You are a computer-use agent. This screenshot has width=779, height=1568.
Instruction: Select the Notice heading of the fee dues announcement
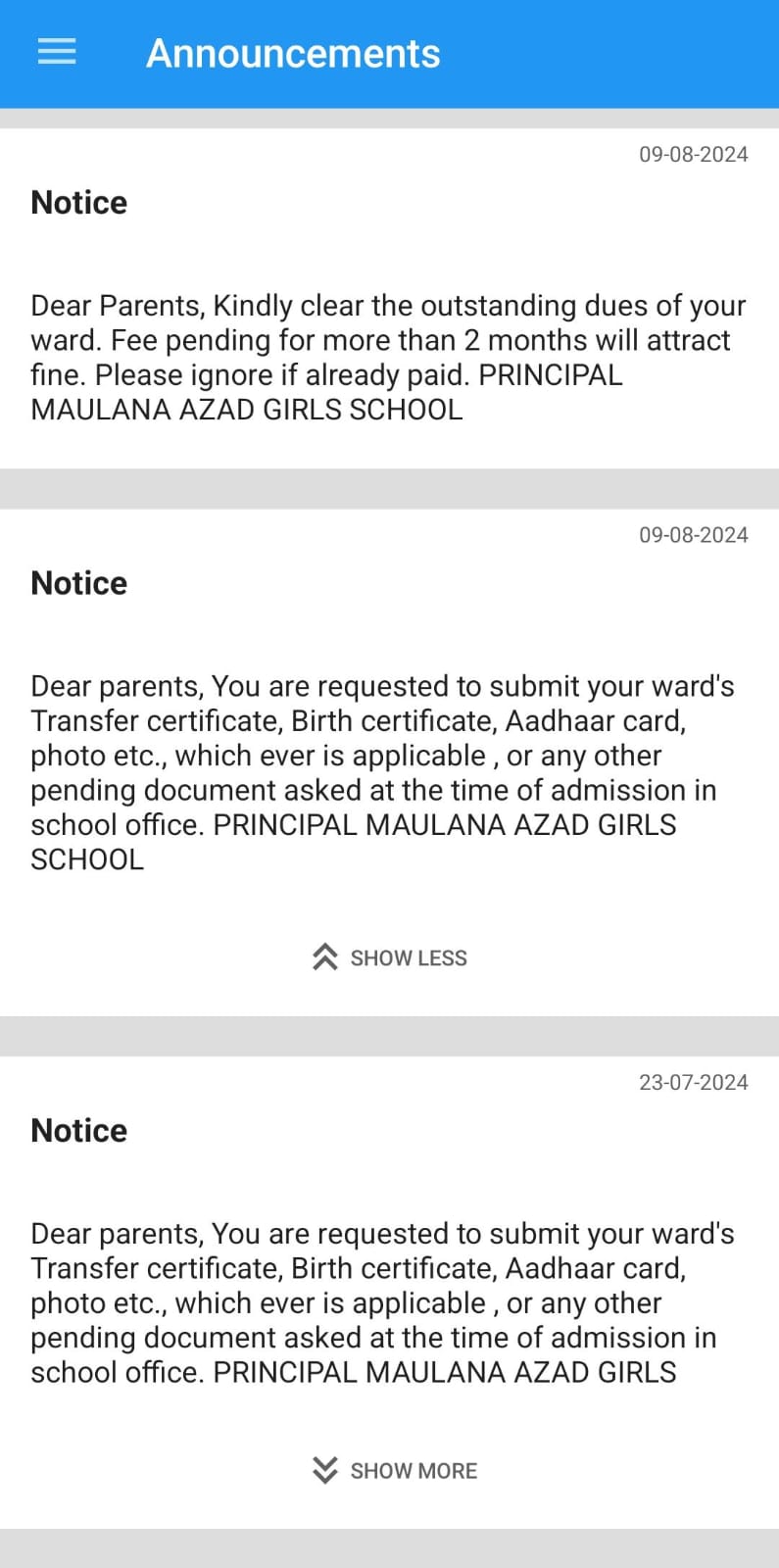[x=79, y=203]
